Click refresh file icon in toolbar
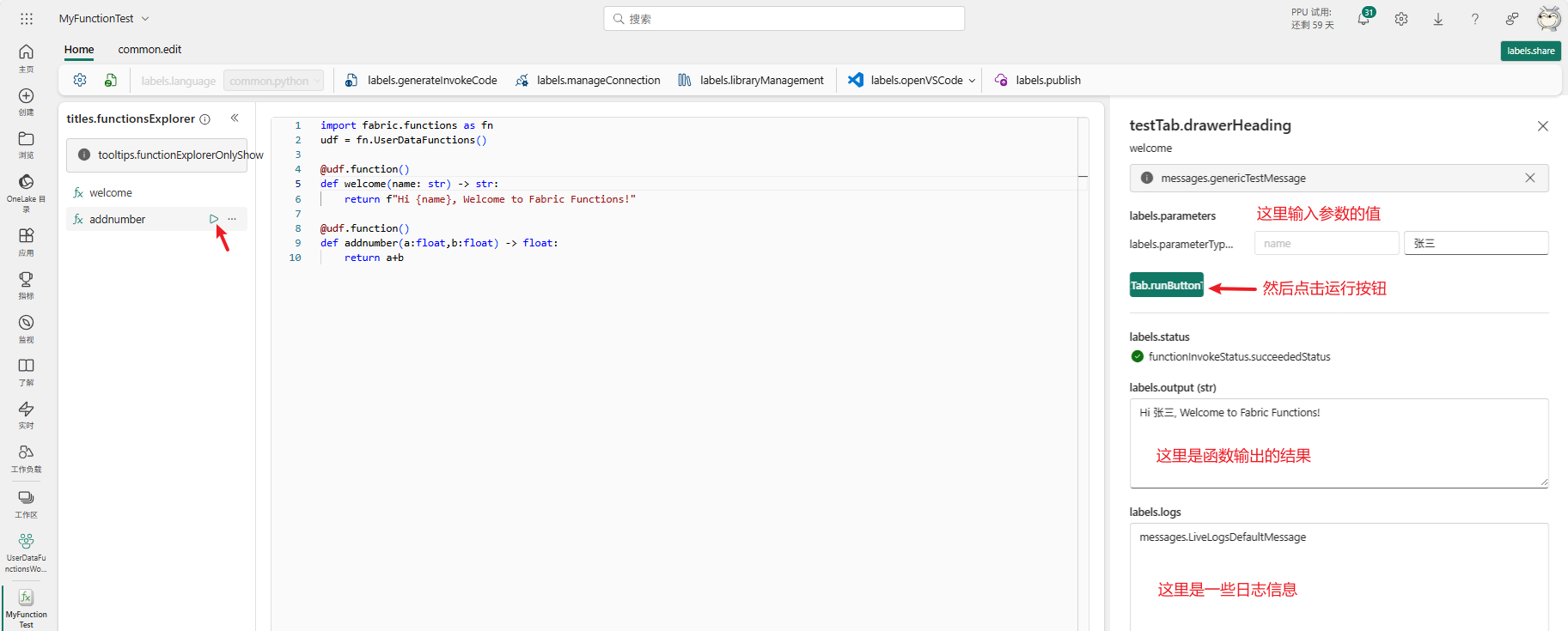 (111, 80)
